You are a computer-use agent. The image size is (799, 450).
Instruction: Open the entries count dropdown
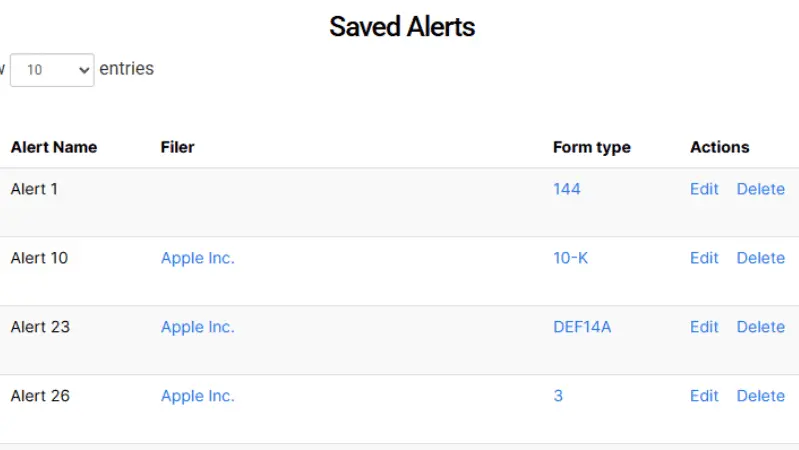52,70
